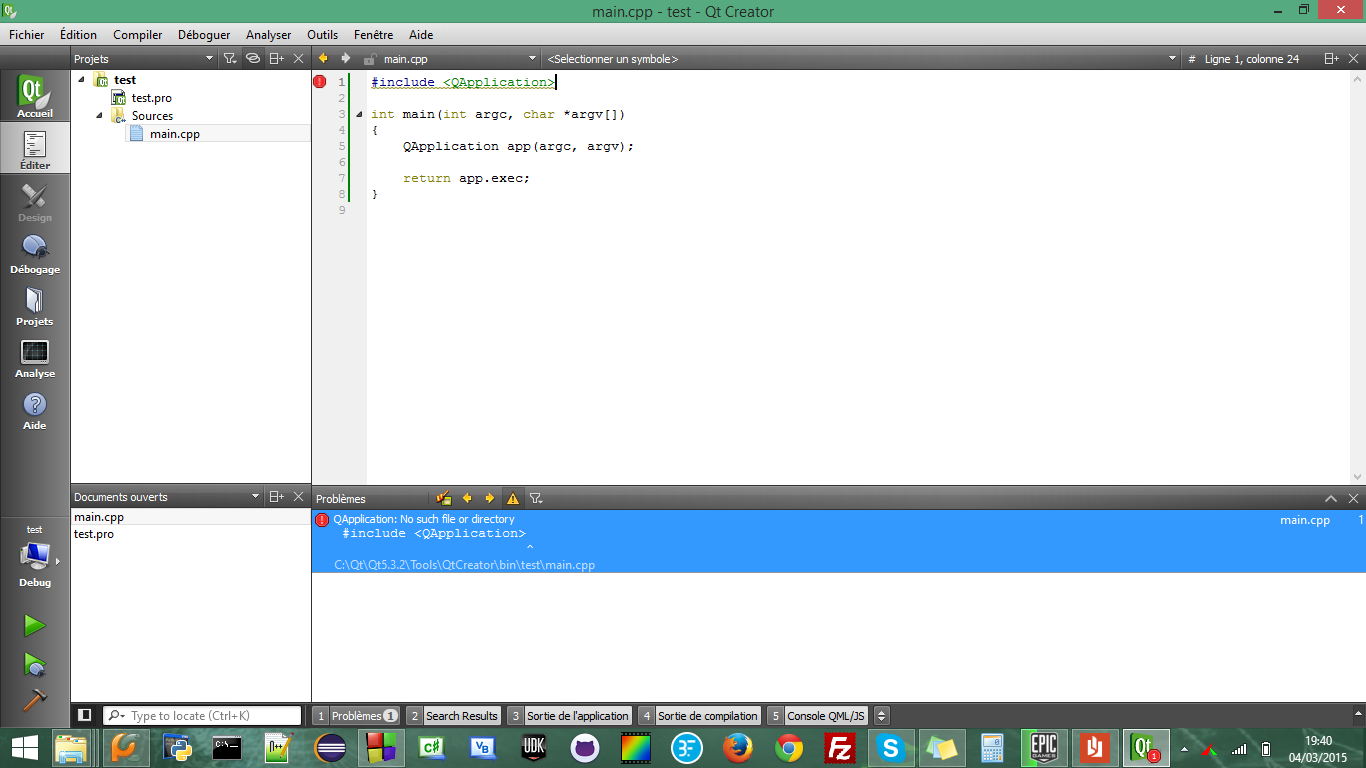Switch to Analyse mode
1366x768 pixels.
(x=35, y=358)
